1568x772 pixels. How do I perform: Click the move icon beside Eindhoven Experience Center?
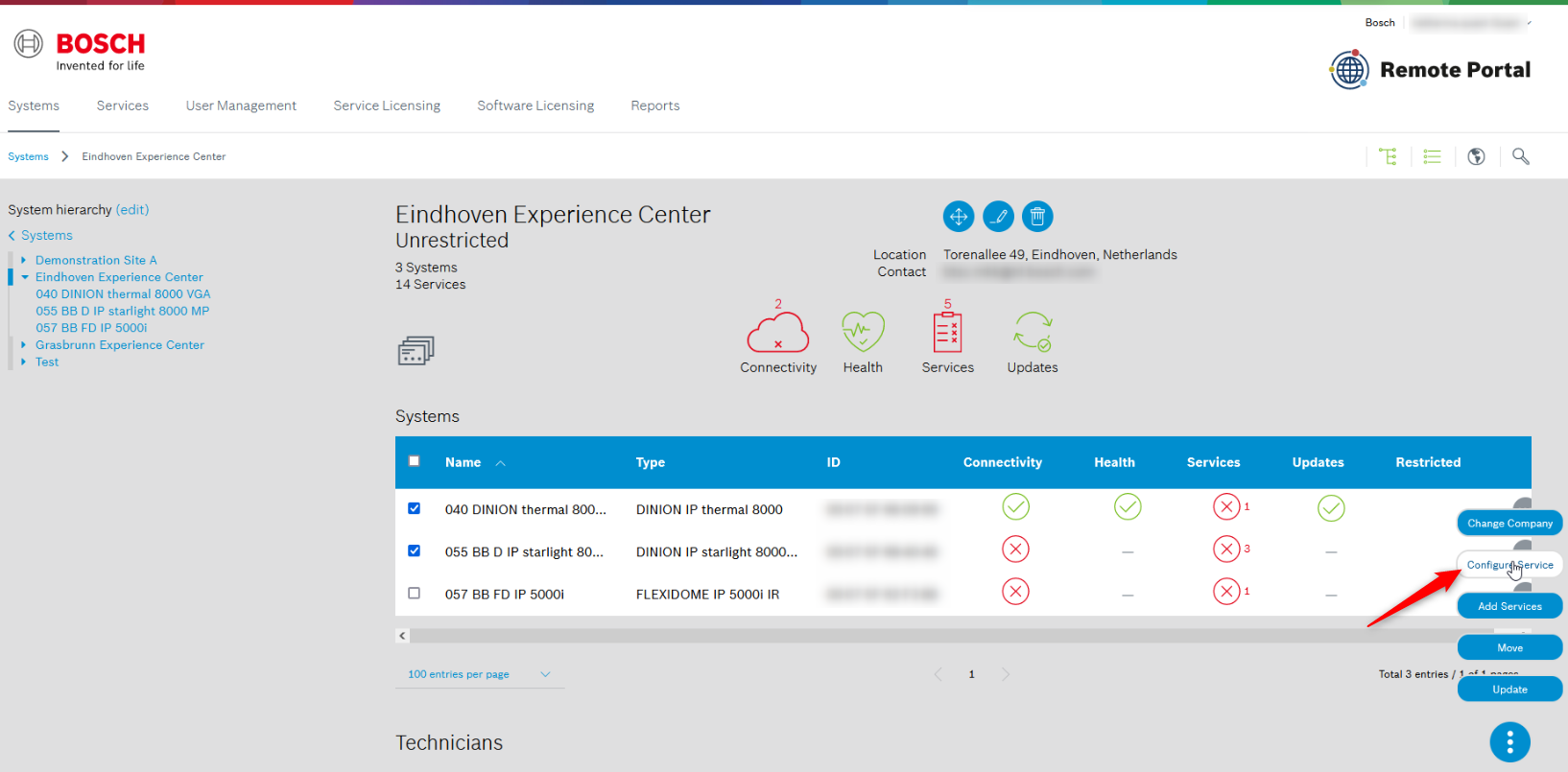pos(958,217)
